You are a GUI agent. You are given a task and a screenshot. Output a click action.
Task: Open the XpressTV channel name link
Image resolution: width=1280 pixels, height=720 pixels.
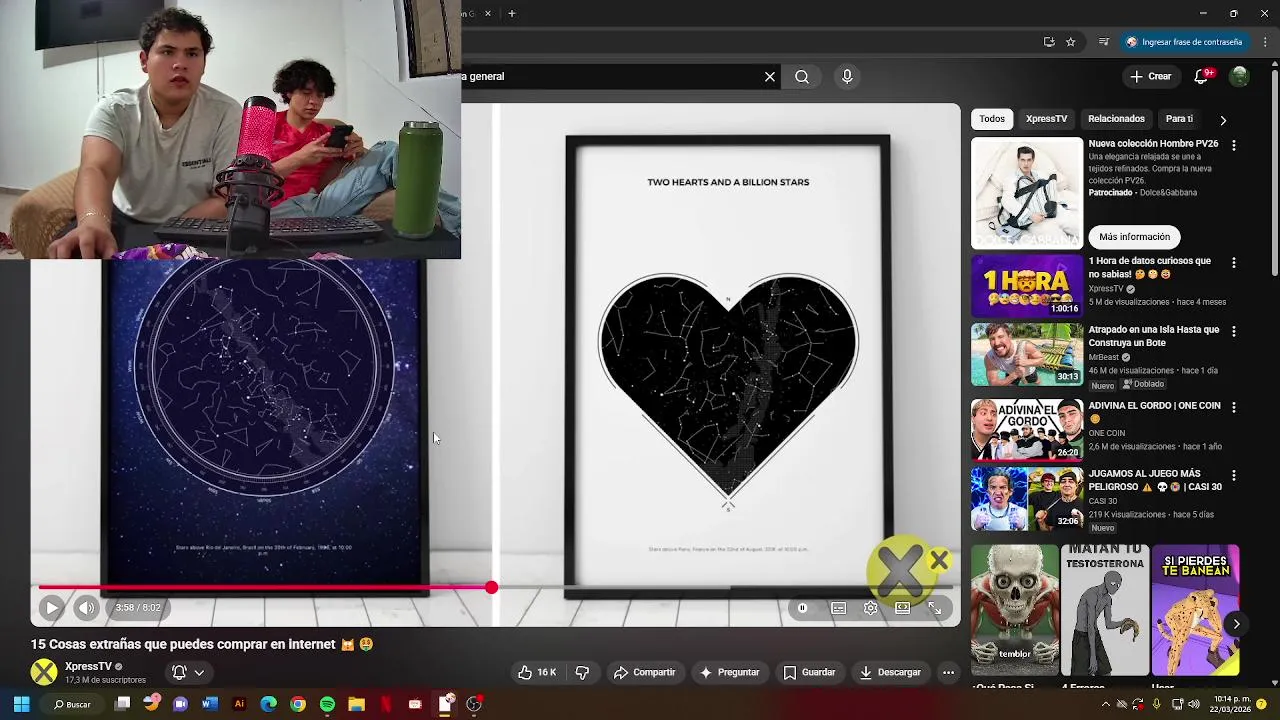coord(88,667)
